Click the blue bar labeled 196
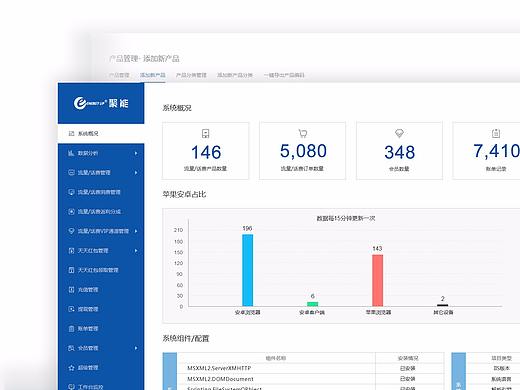This screenshot has height=390, width=520. [x=247, y=270]
